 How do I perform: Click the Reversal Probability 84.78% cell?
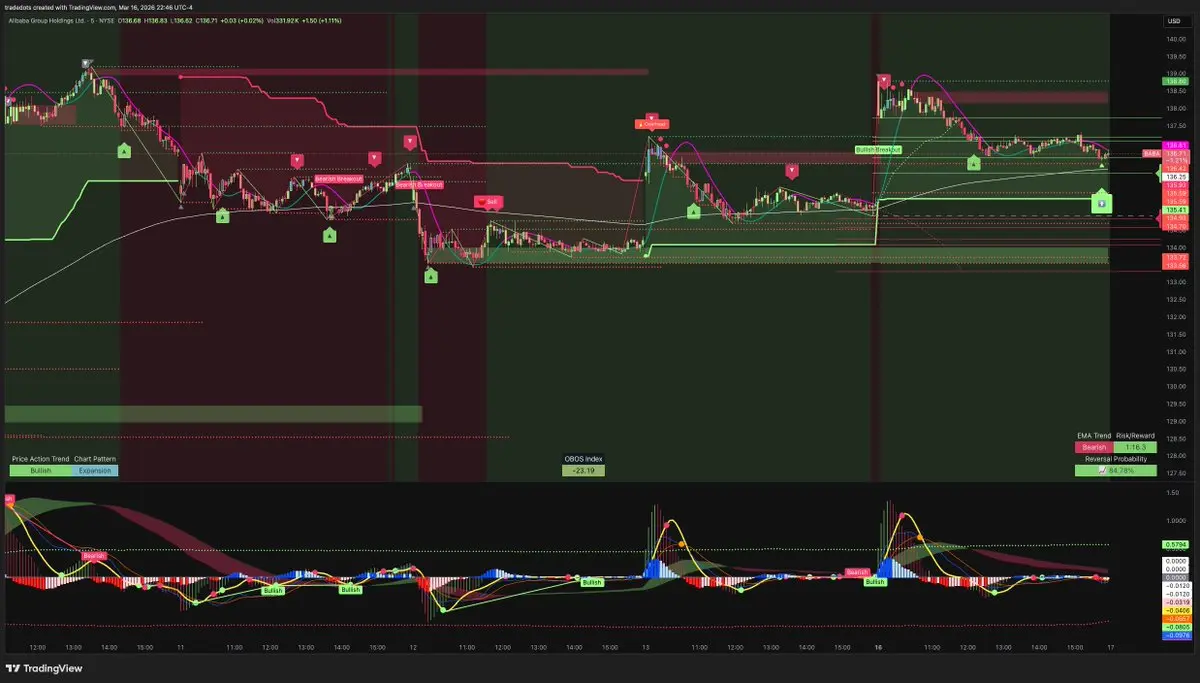click(x=1115, y=470)
